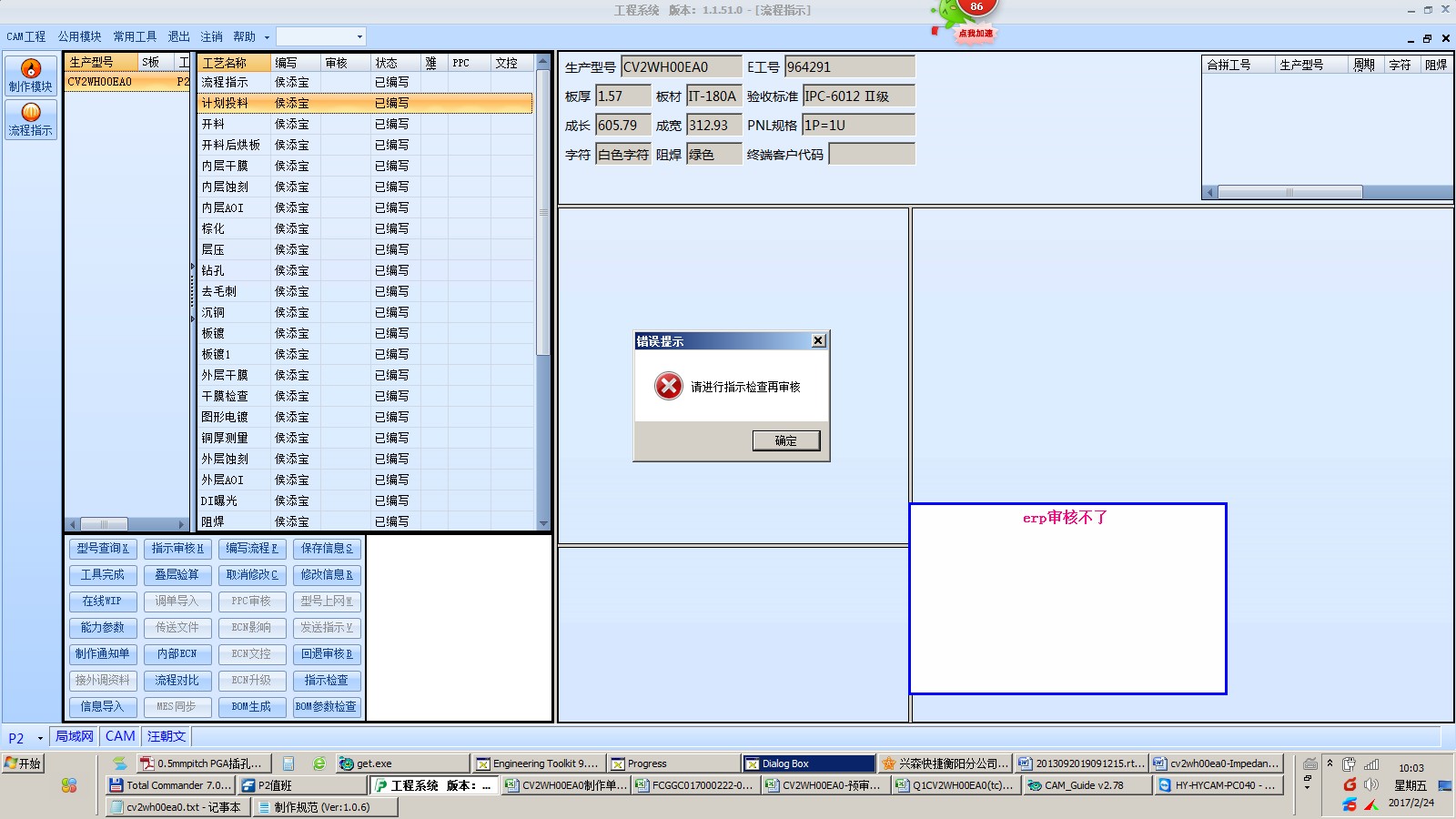Screen dimensions: 1456x819
Task: Switch to the 局域网 tab
Action: click(x=75, y=736)
